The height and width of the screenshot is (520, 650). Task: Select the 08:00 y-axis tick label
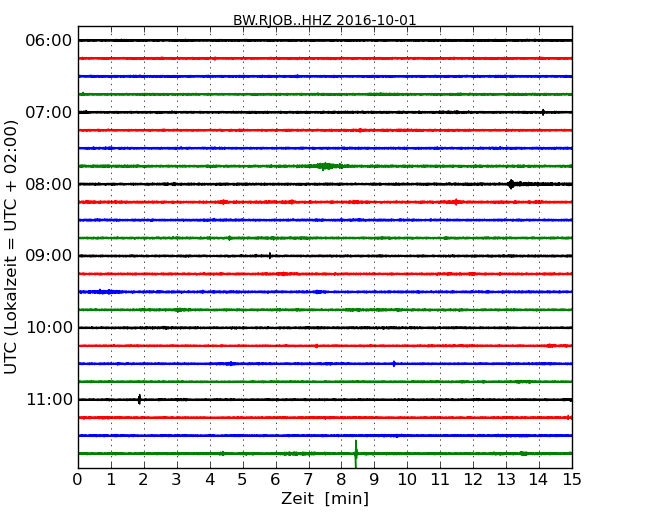49,184
